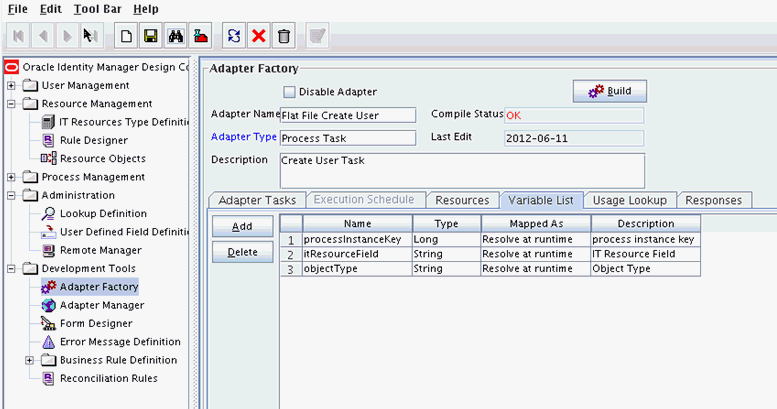
Task: Click the Form Designer icon
Action: [x=49, y=323]
